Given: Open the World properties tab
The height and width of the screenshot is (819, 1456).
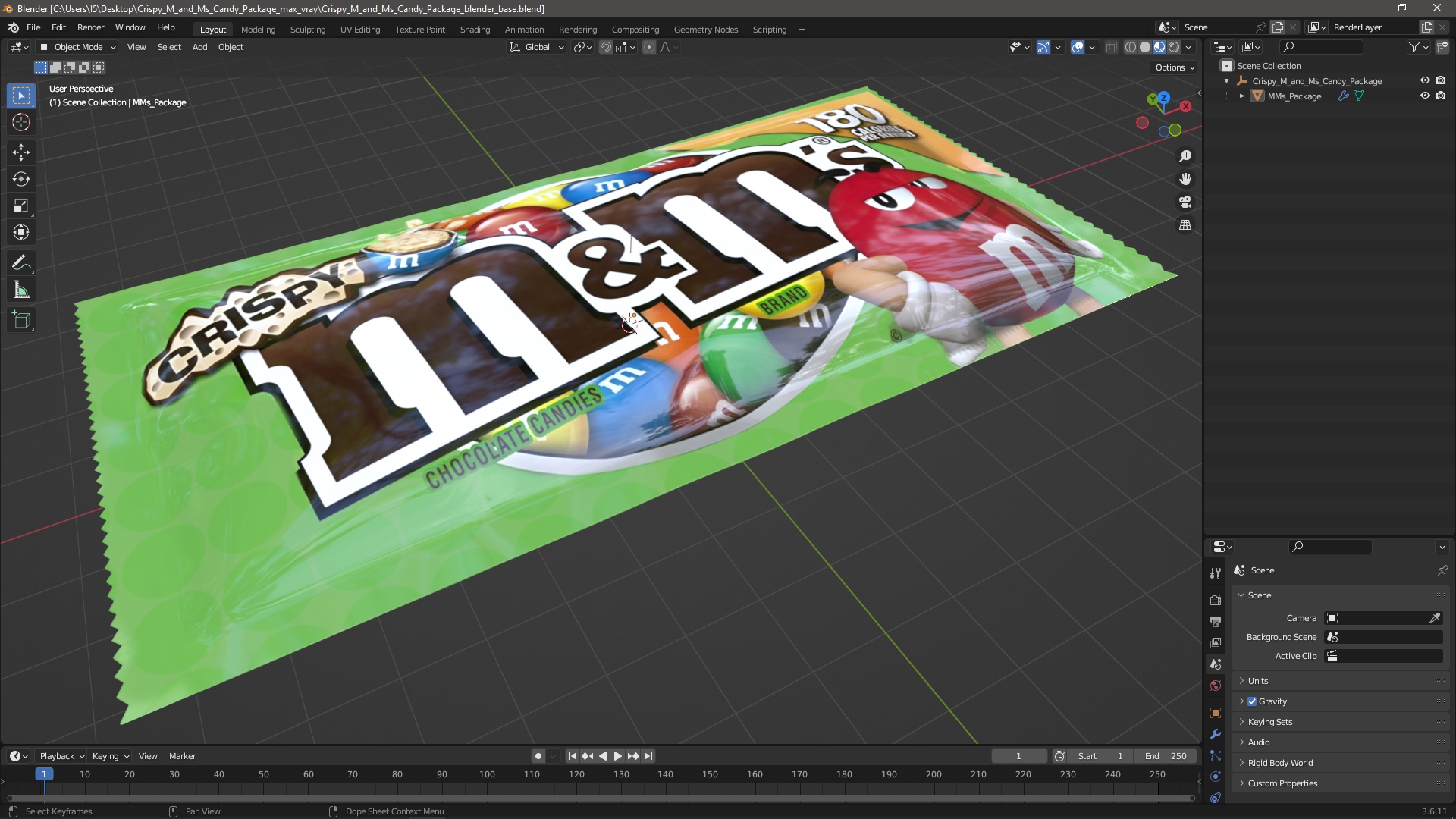Looking at the screenshot, I should coord(1216,686).
